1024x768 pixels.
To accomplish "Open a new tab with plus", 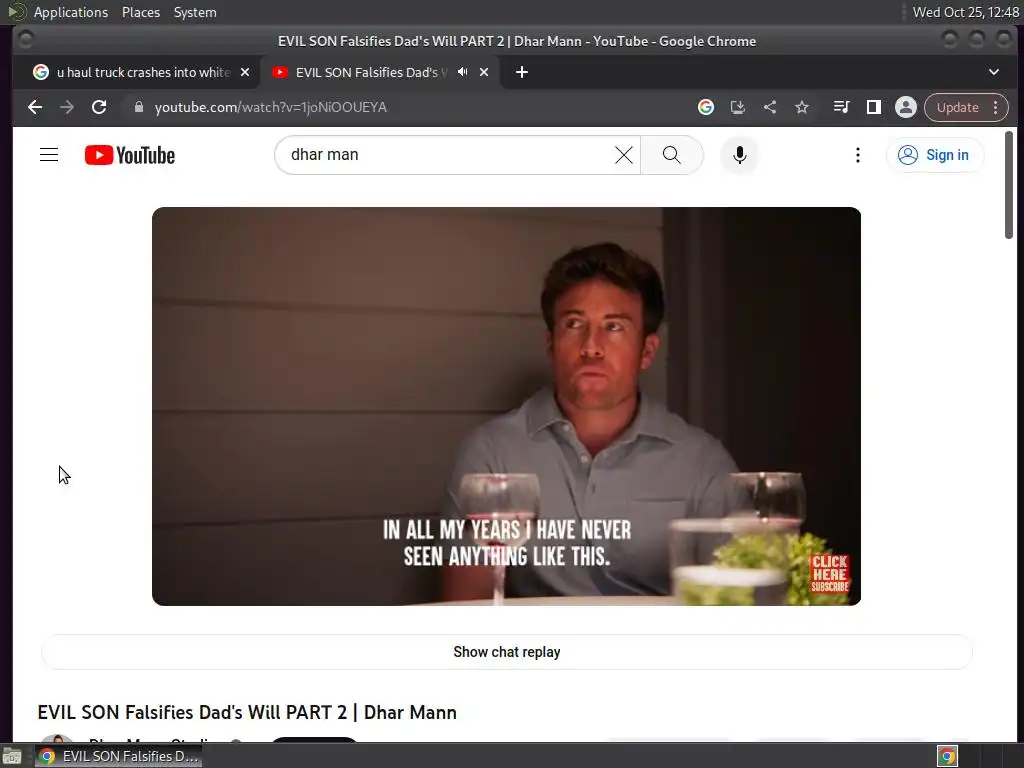I will click(522, 72).
